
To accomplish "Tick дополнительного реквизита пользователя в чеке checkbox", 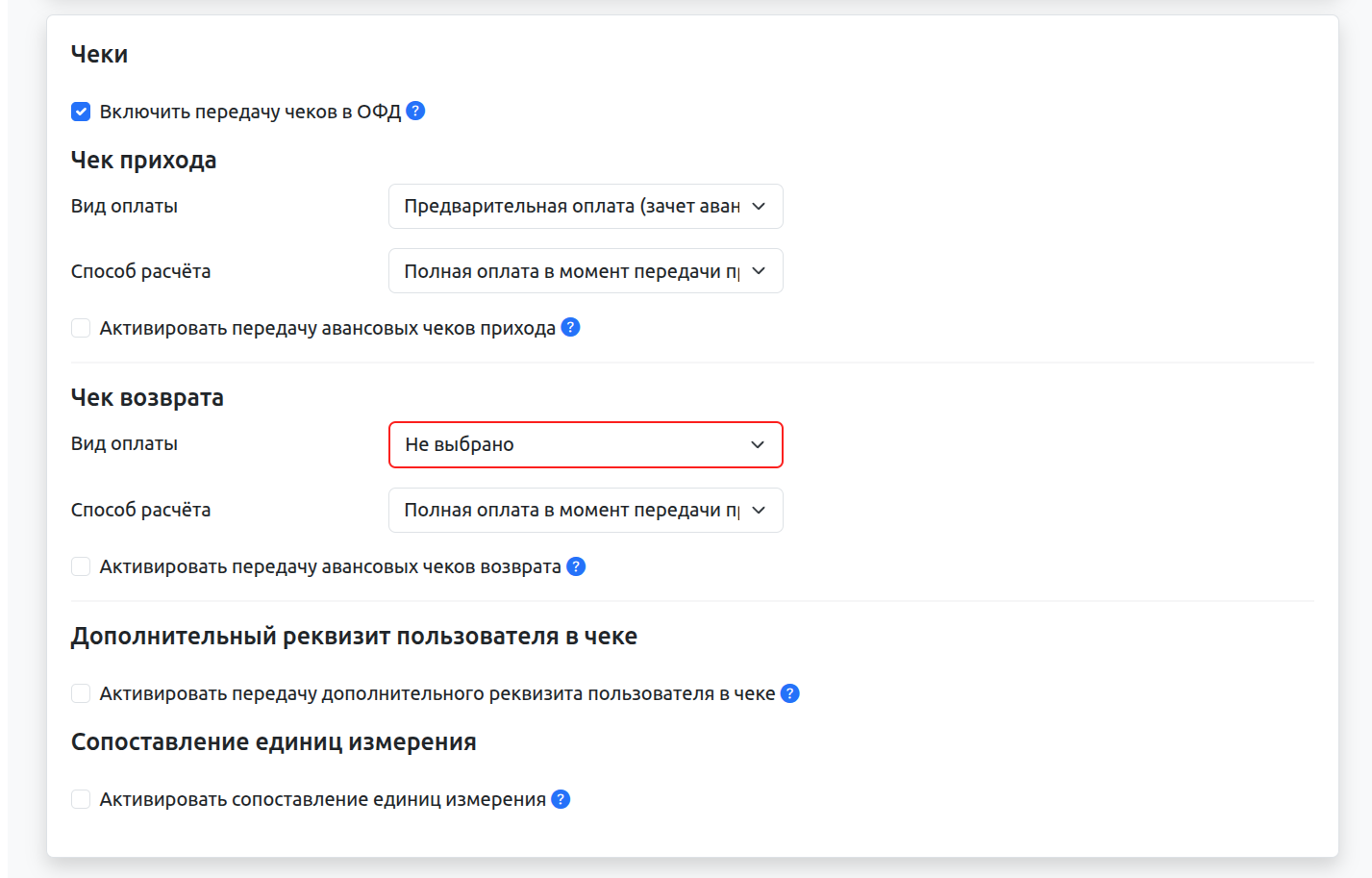I will [81, 693].
